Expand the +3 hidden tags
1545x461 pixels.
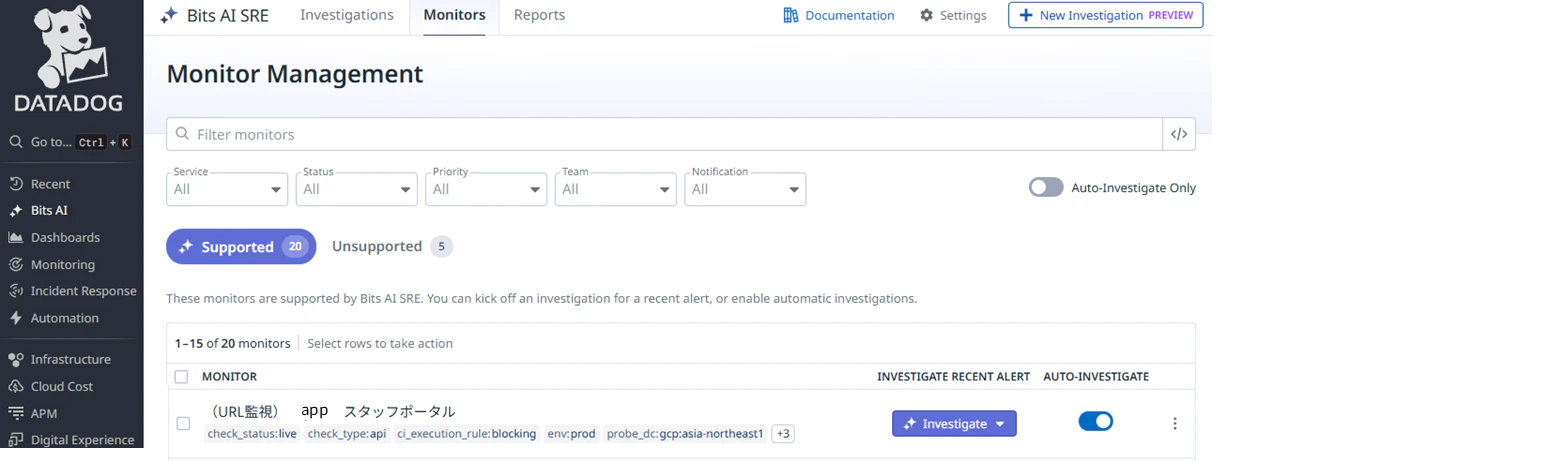tap(784, 434)
